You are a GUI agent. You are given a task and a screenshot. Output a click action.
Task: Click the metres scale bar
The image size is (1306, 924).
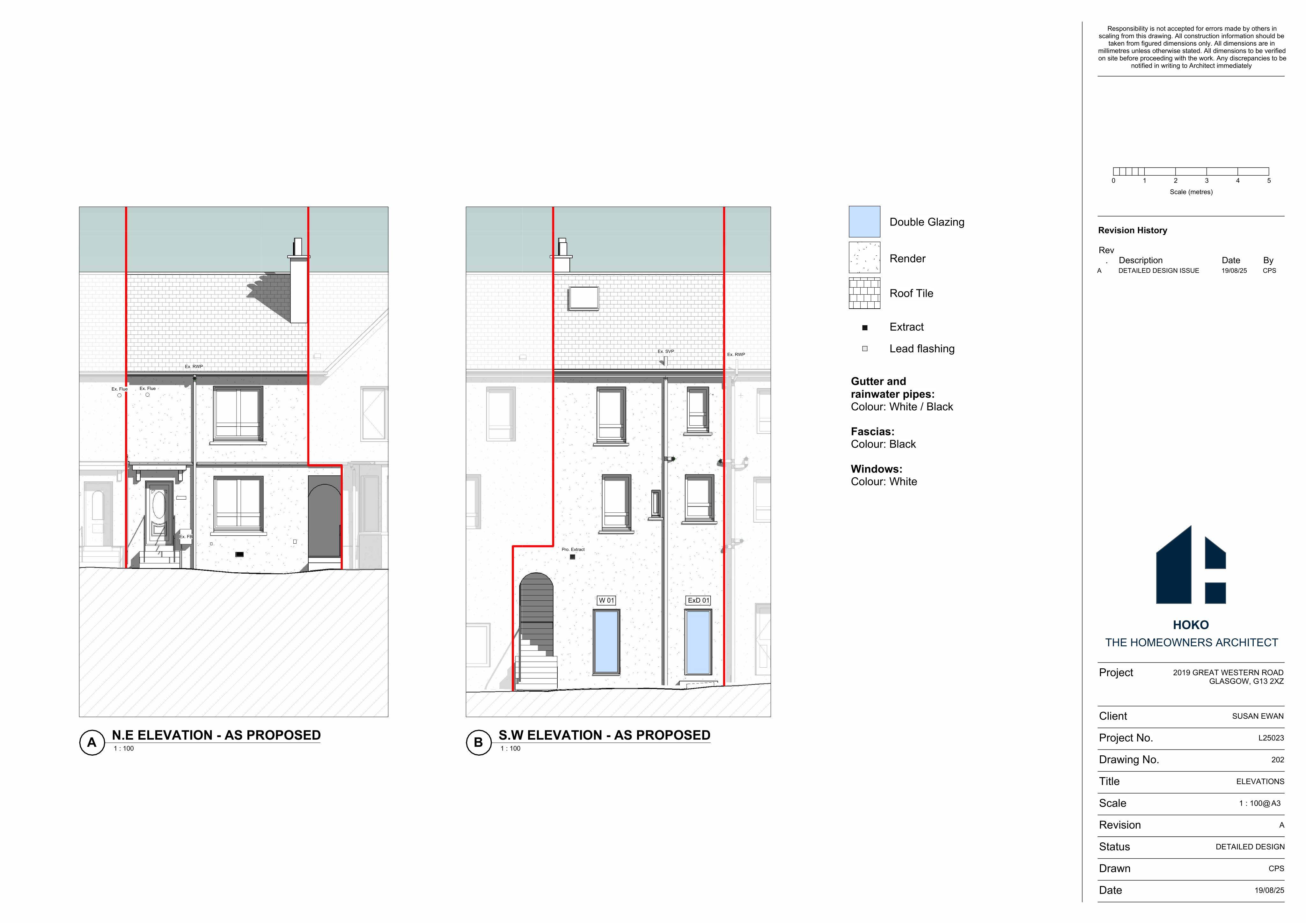point(1191,171)
